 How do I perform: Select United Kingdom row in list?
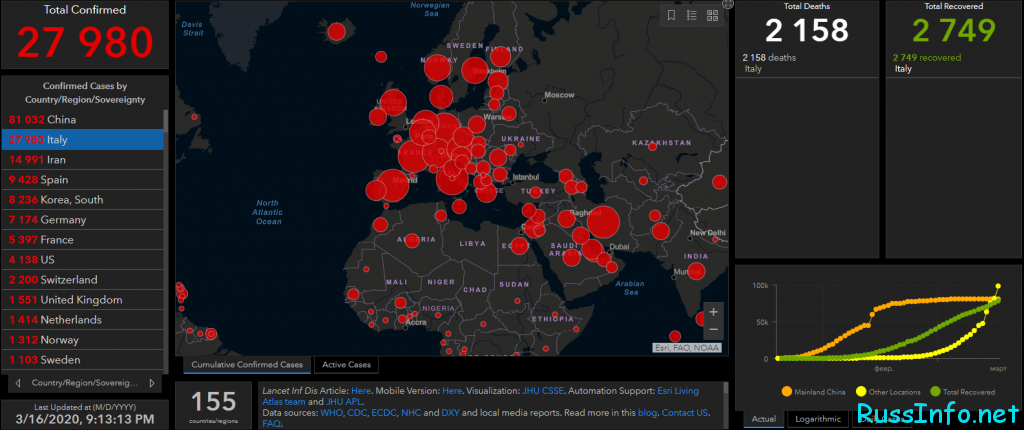(82, 300)
